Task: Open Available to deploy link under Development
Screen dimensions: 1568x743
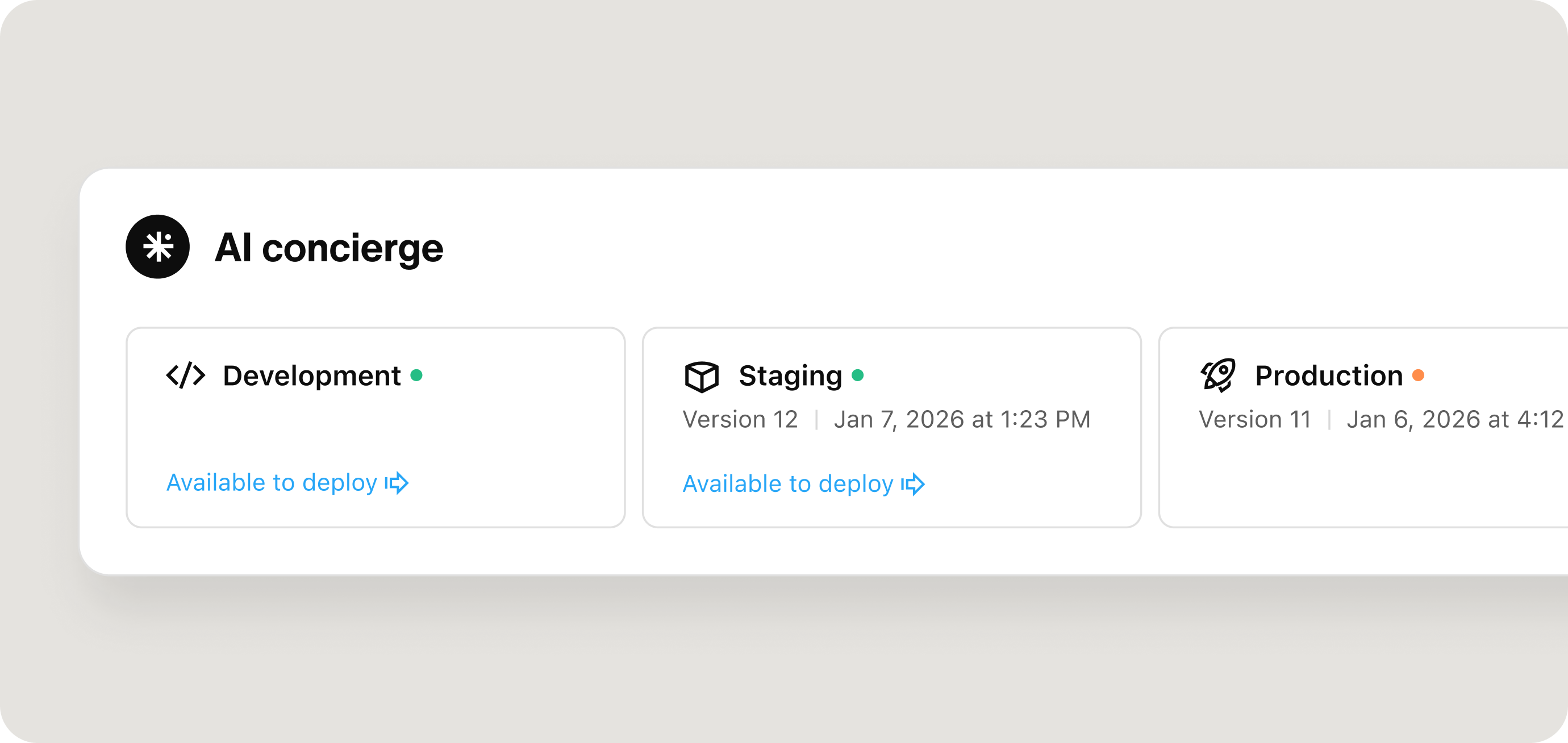Action: click(287, 483)
